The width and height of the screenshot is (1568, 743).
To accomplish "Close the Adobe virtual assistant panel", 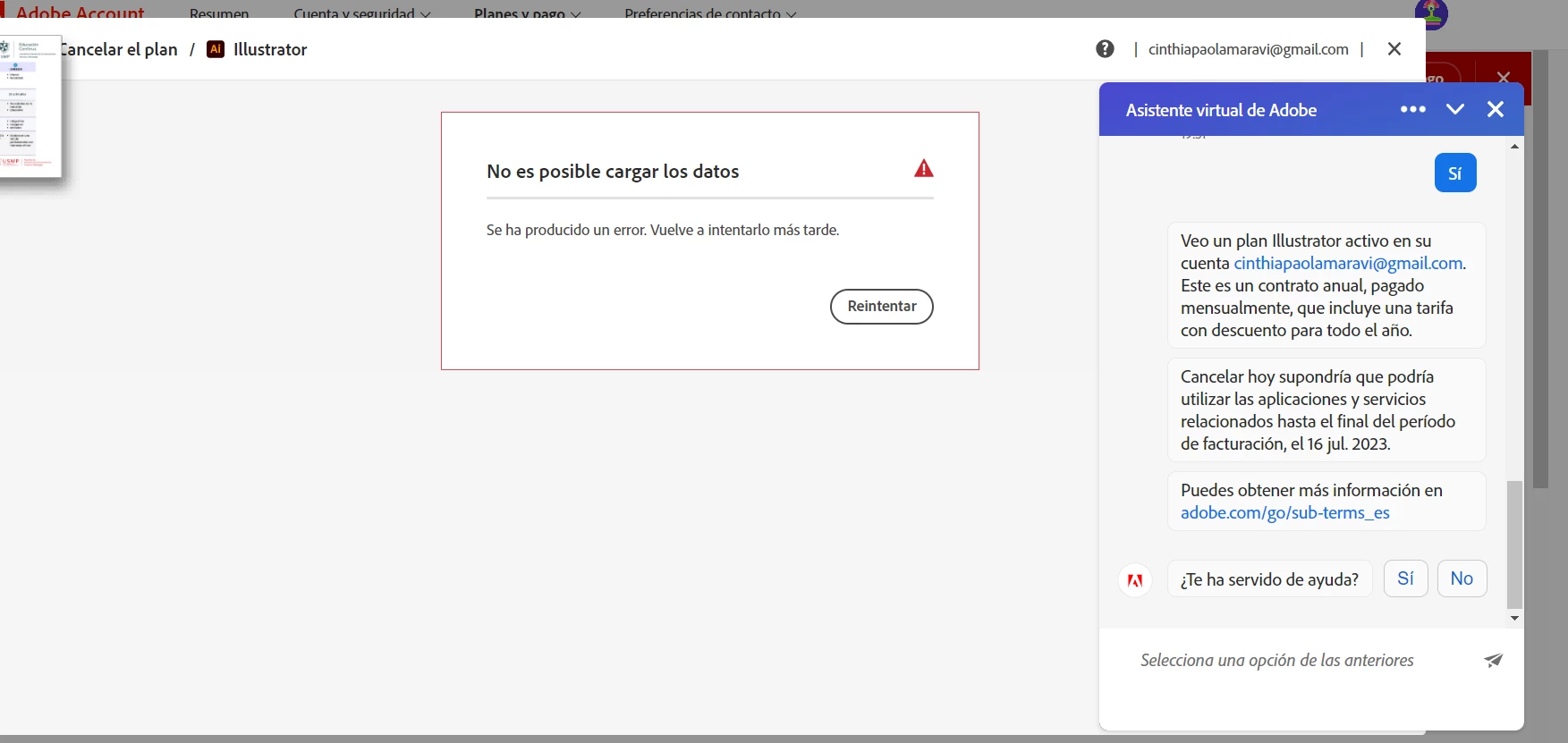I will [1496, 109].
